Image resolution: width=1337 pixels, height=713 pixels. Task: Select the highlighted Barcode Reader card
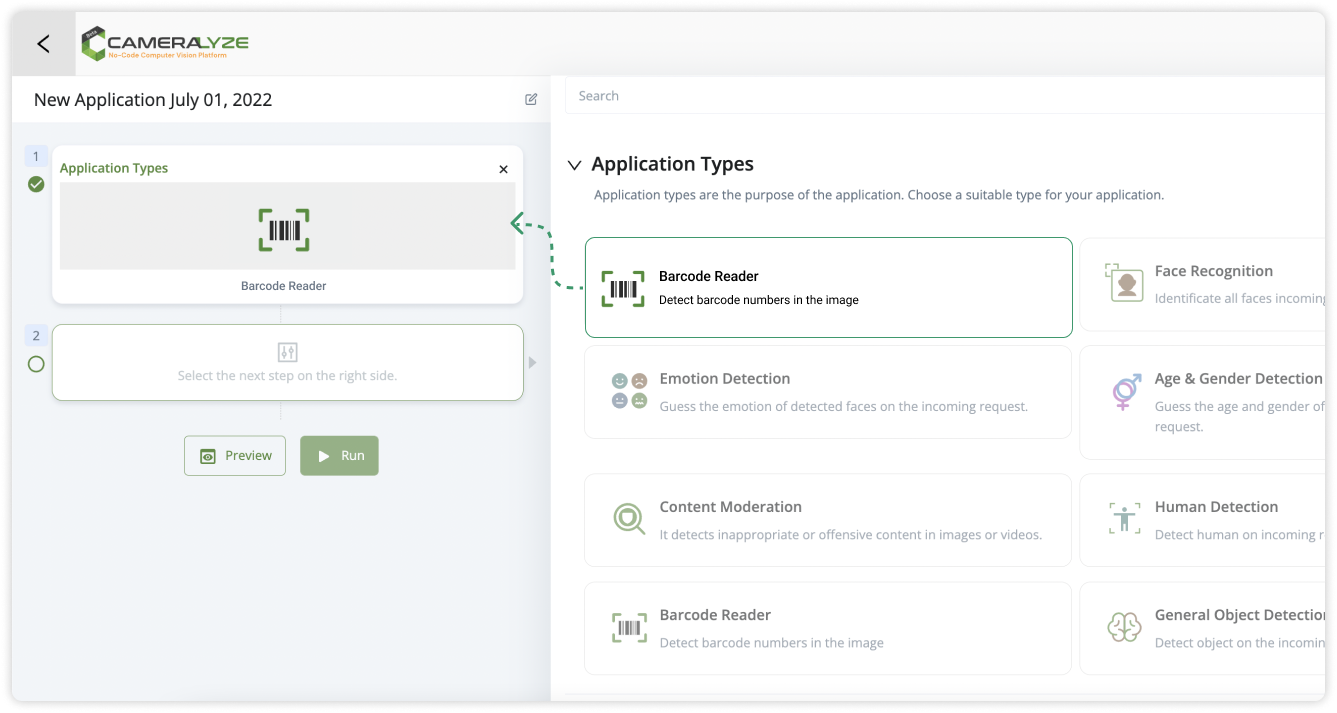click(x=828, y=287)
